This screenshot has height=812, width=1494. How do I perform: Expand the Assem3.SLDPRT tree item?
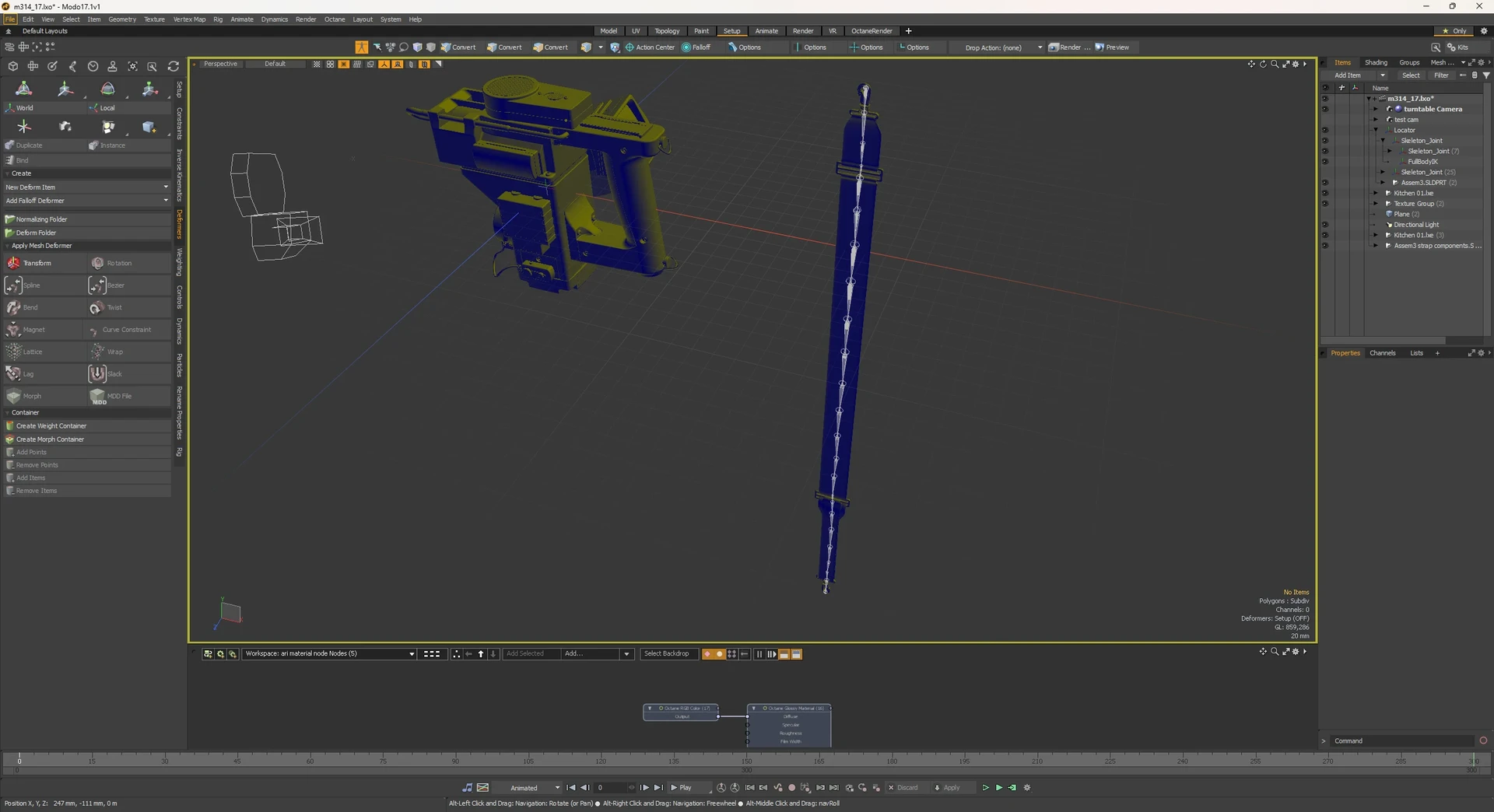pyautogui.click(x=1383, y=183)
